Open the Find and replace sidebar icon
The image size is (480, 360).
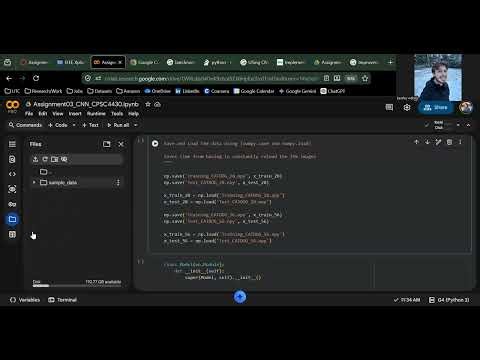[12, 159]
